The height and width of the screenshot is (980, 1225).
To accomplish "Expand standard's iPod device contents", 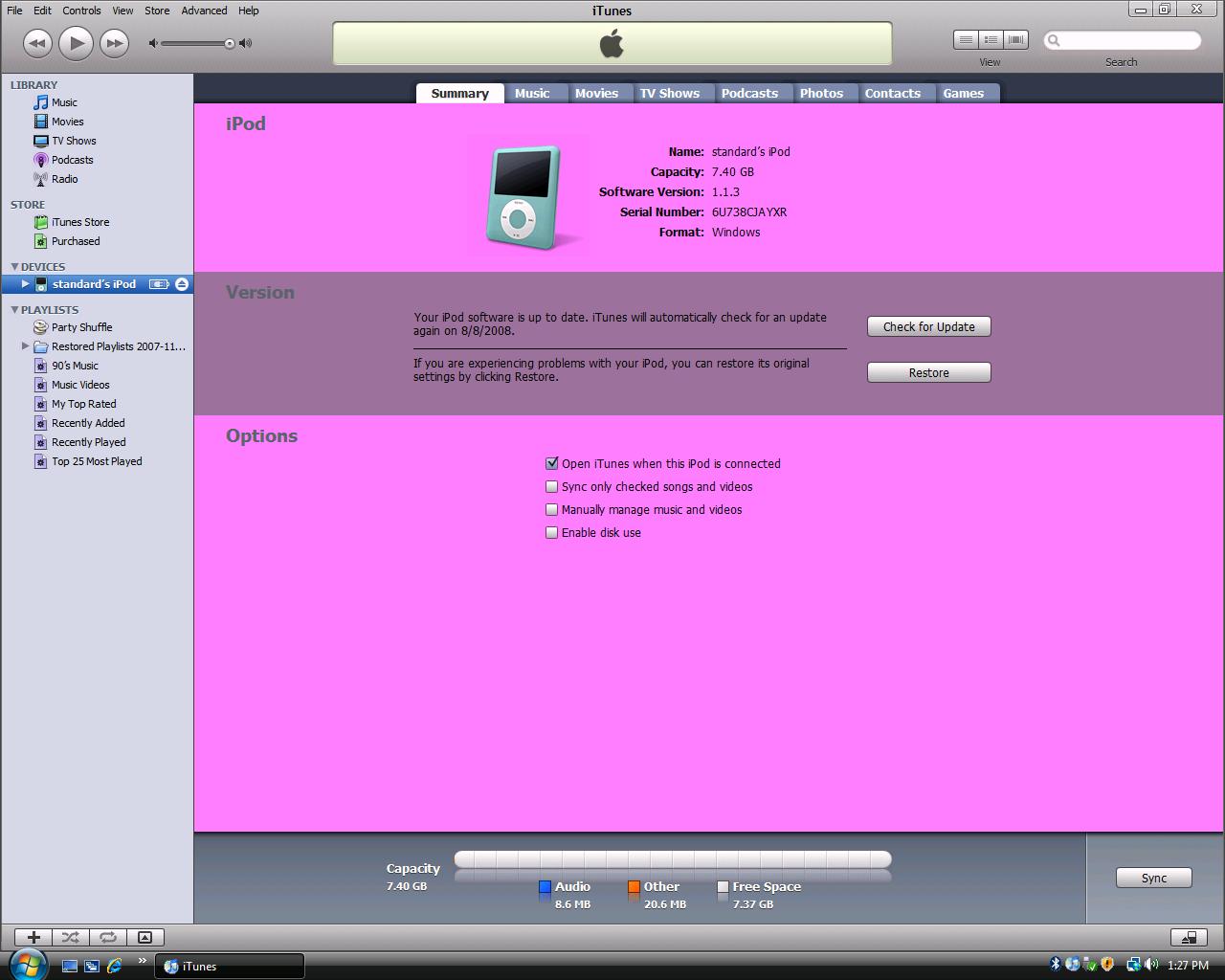I will pos(26,284).
